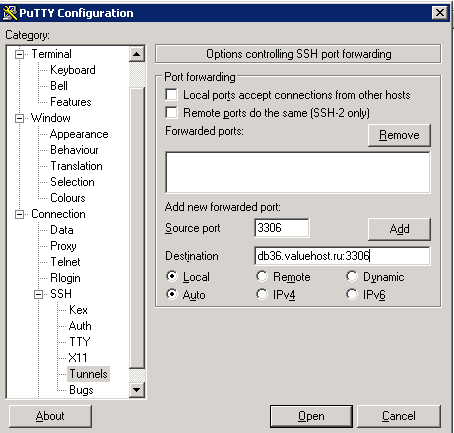Select the Remote radio button

[x=262, y=276]
